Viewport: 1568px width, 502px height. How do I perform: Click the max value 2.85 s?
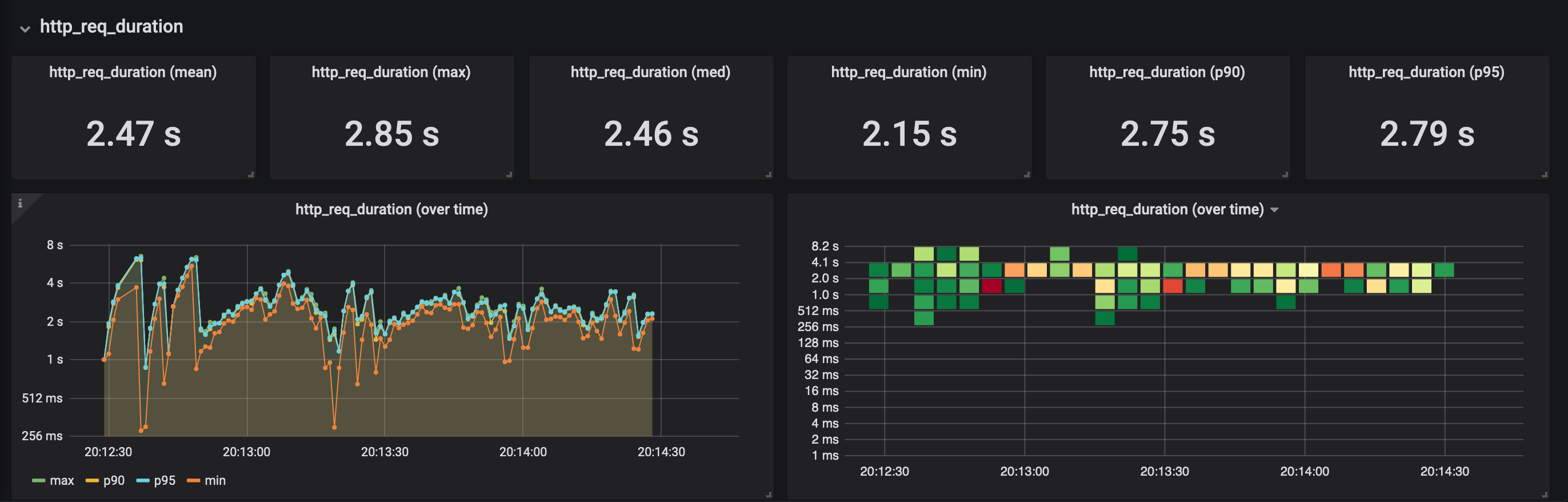point(391,134)
